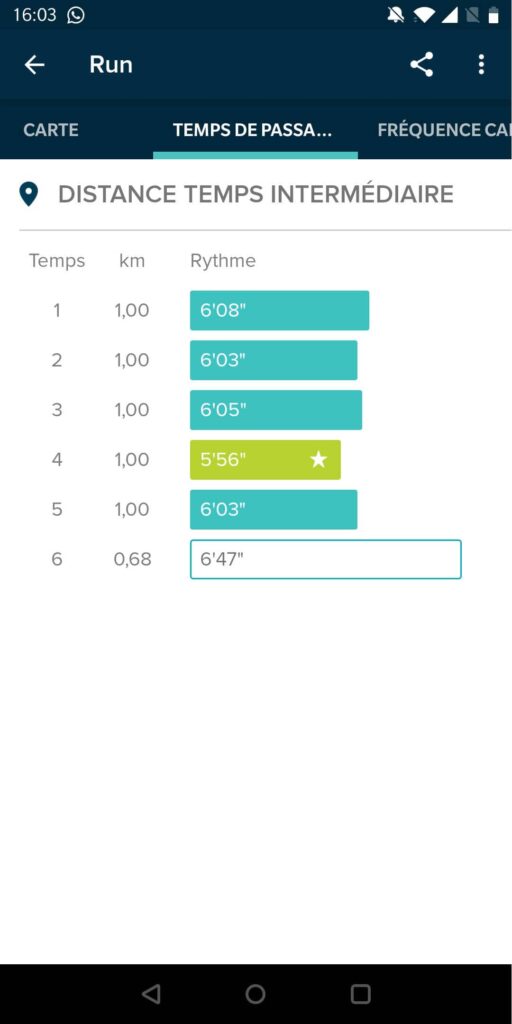Tap the location pin icon
This screenshot has width=512, height=1024.
(x=29, y=194)
